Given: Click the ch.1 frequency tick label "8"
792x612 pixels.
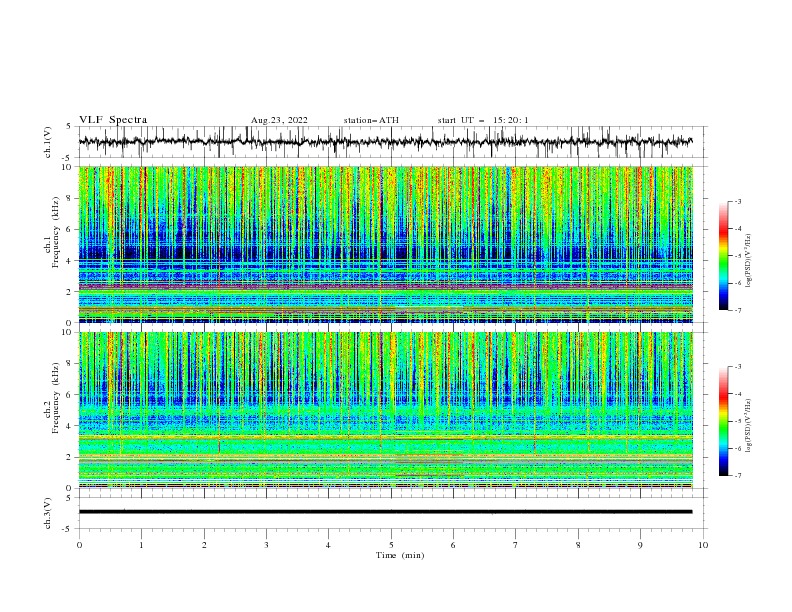Looking at the screenshot, I should (x=71, y=198).
